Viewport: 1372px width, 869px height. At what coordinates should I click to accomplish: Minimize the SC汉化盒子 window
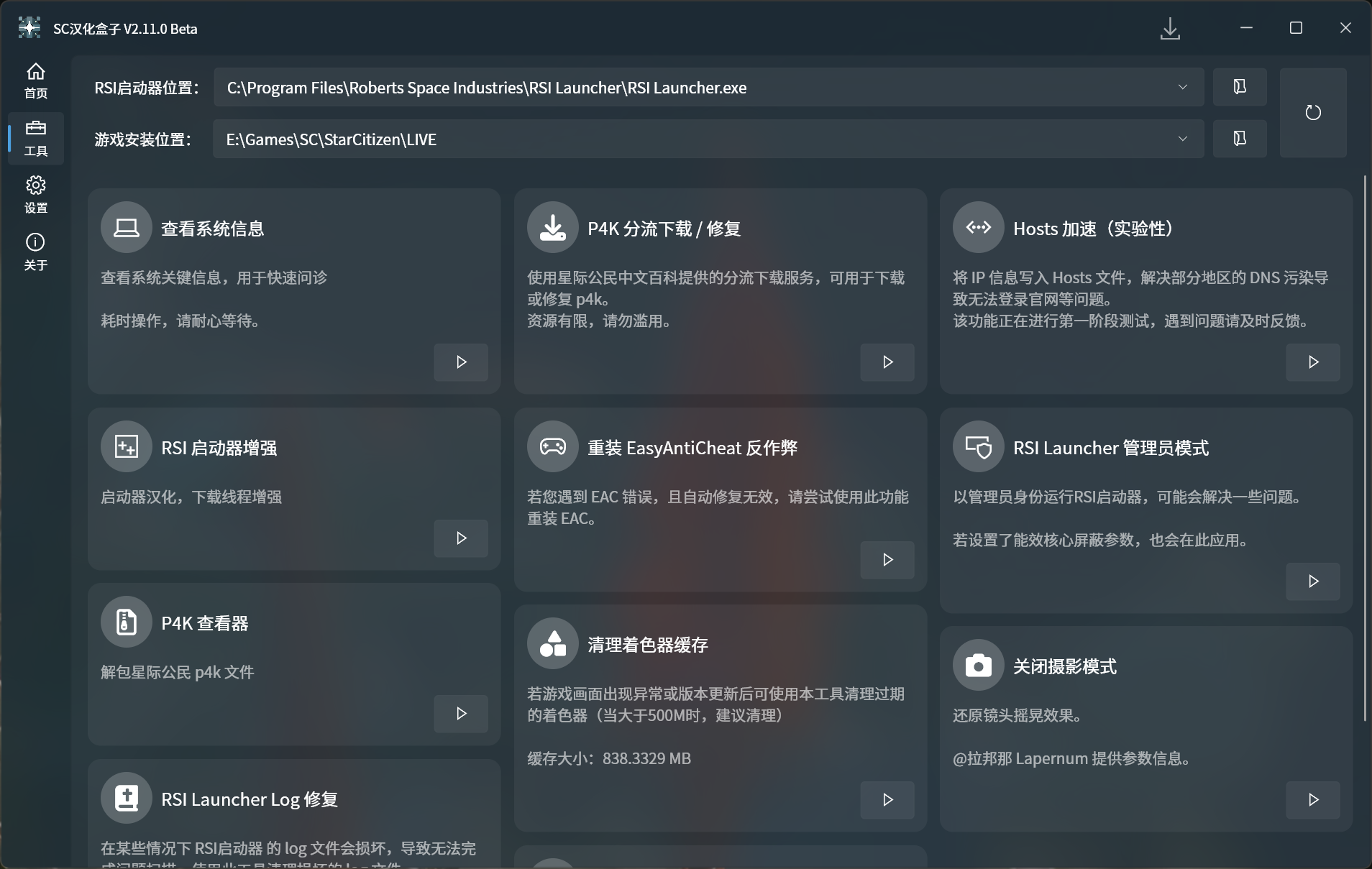coord(1247,28)
